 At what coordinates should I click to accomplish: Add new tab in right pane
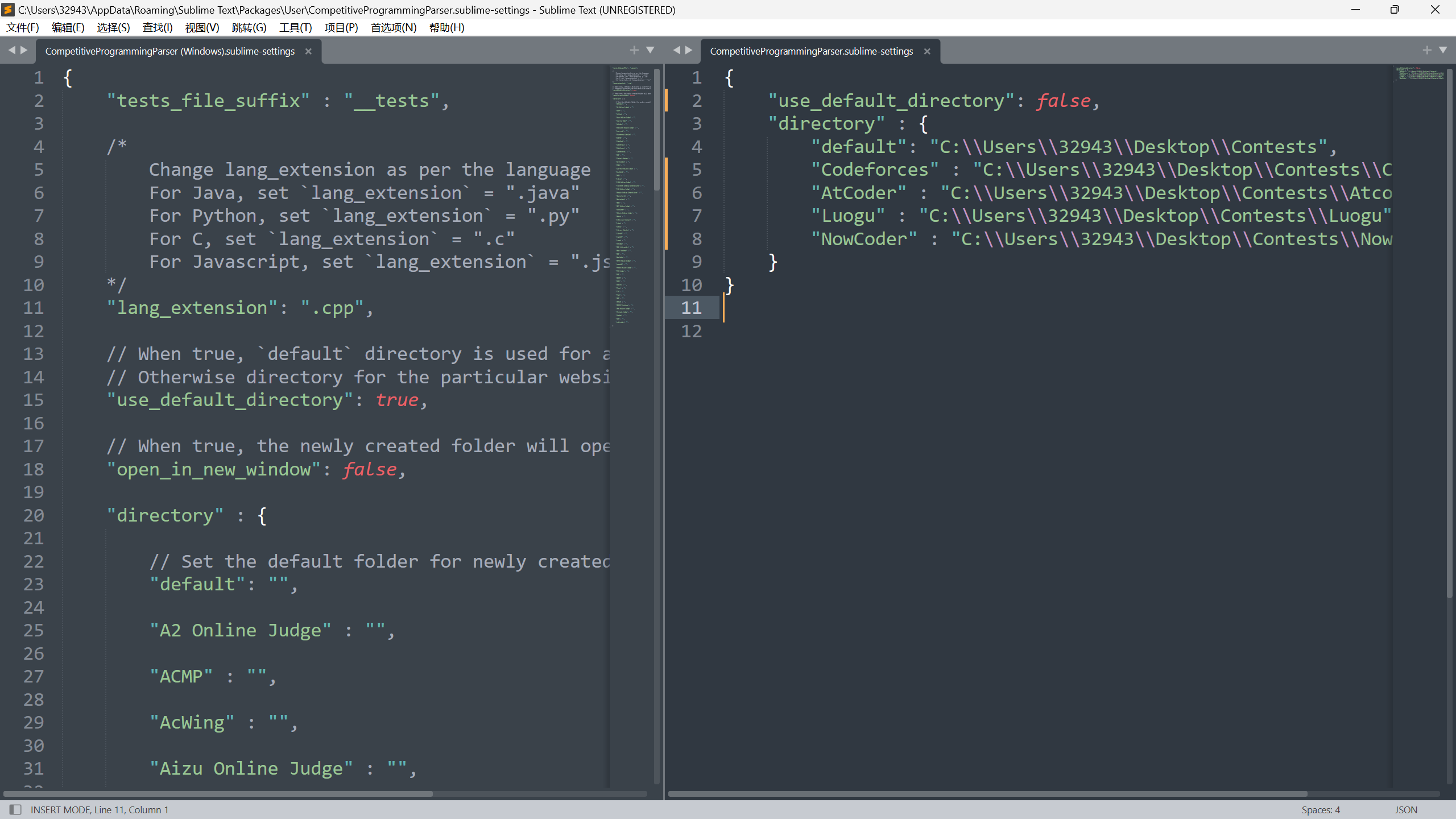pos(1427,50)
